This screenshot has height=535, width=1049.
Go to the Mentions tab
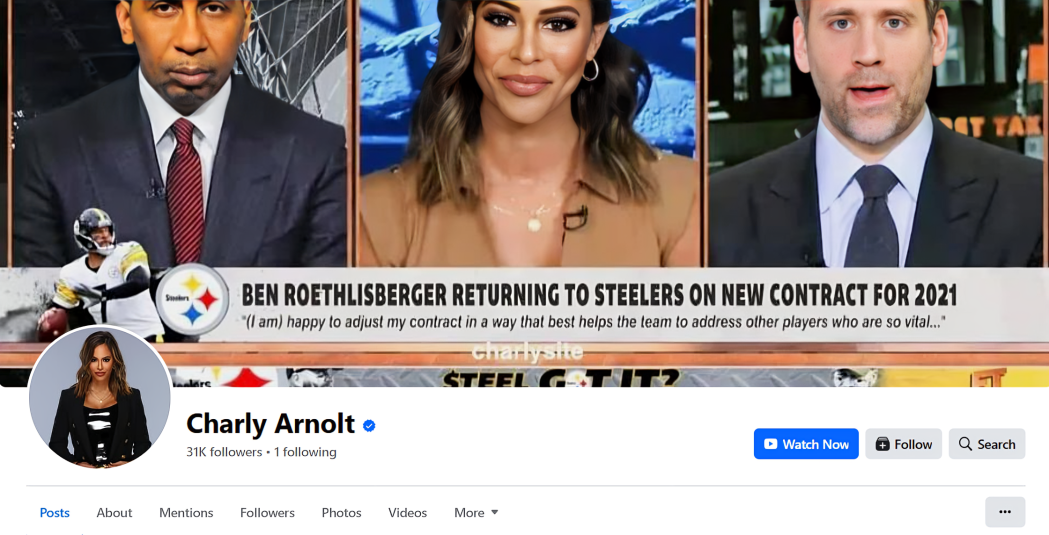[186, 513]
